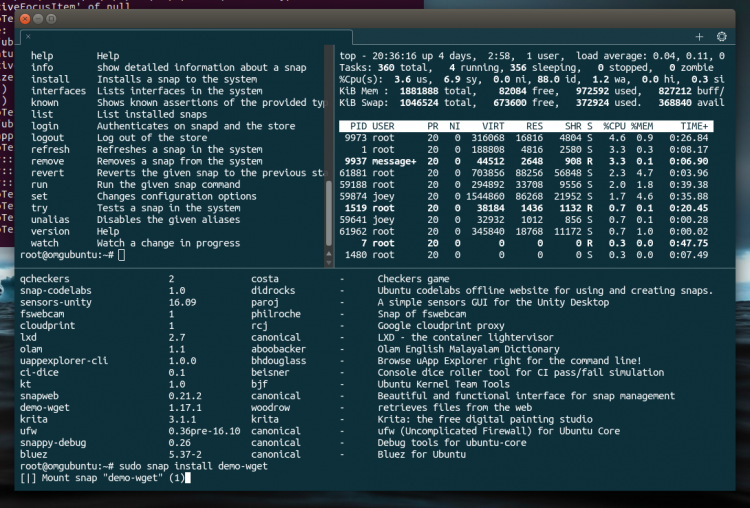Close the terminal window with the red button
750x508 pixels.
[25, 19]
